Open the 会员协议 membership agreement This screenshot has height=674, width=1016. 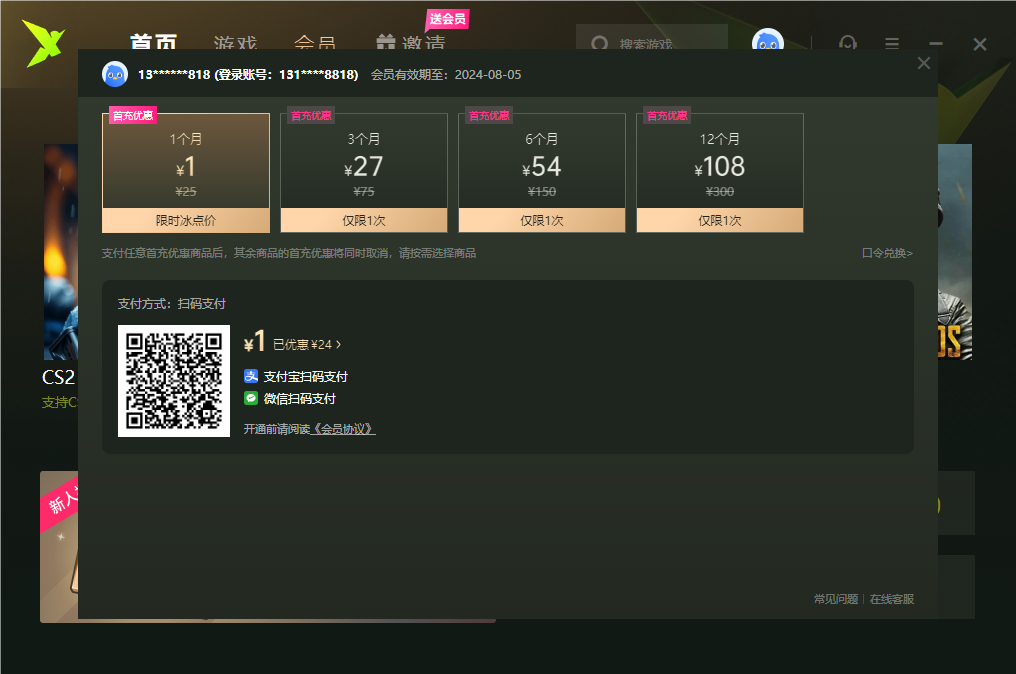click(x=343, y=429)
